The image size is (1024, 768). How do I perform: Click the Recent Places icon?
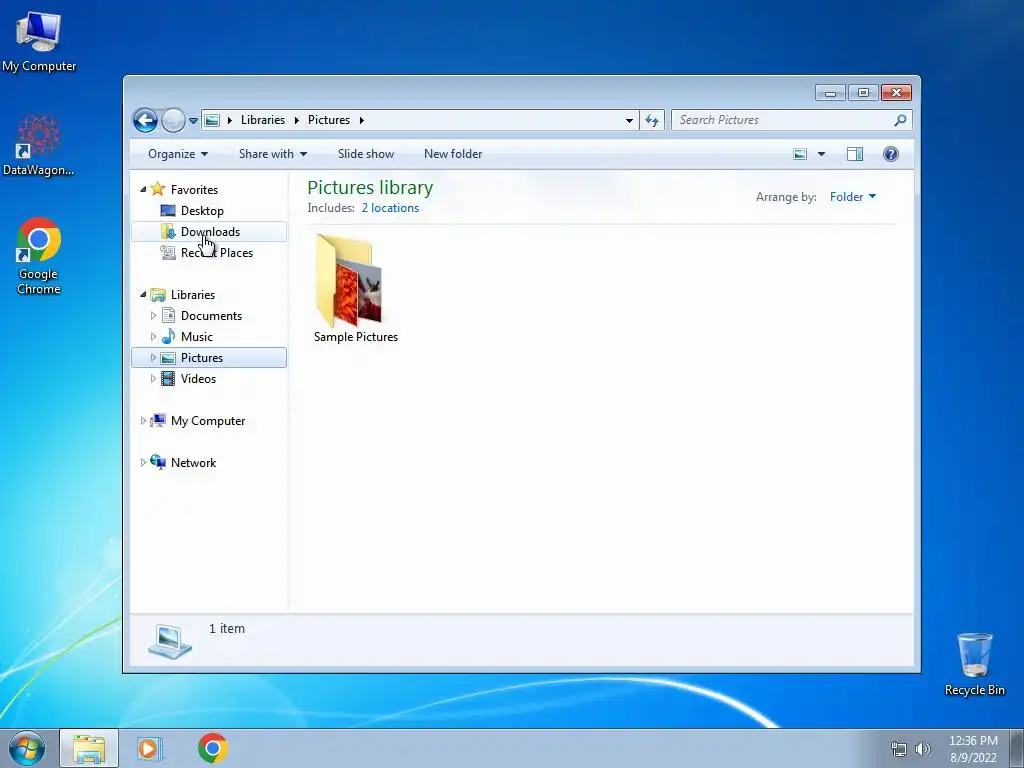168,253
